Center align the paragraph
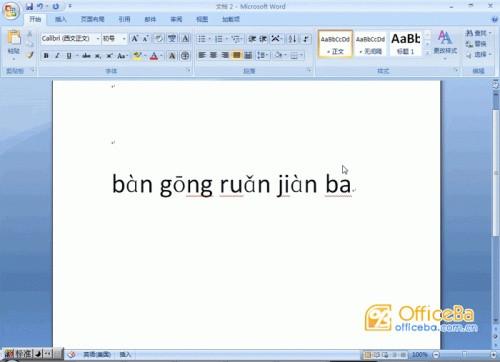Image resolution: width=500 pixels, height=362 pixels. pyautogui.click(x=213, y=55)
